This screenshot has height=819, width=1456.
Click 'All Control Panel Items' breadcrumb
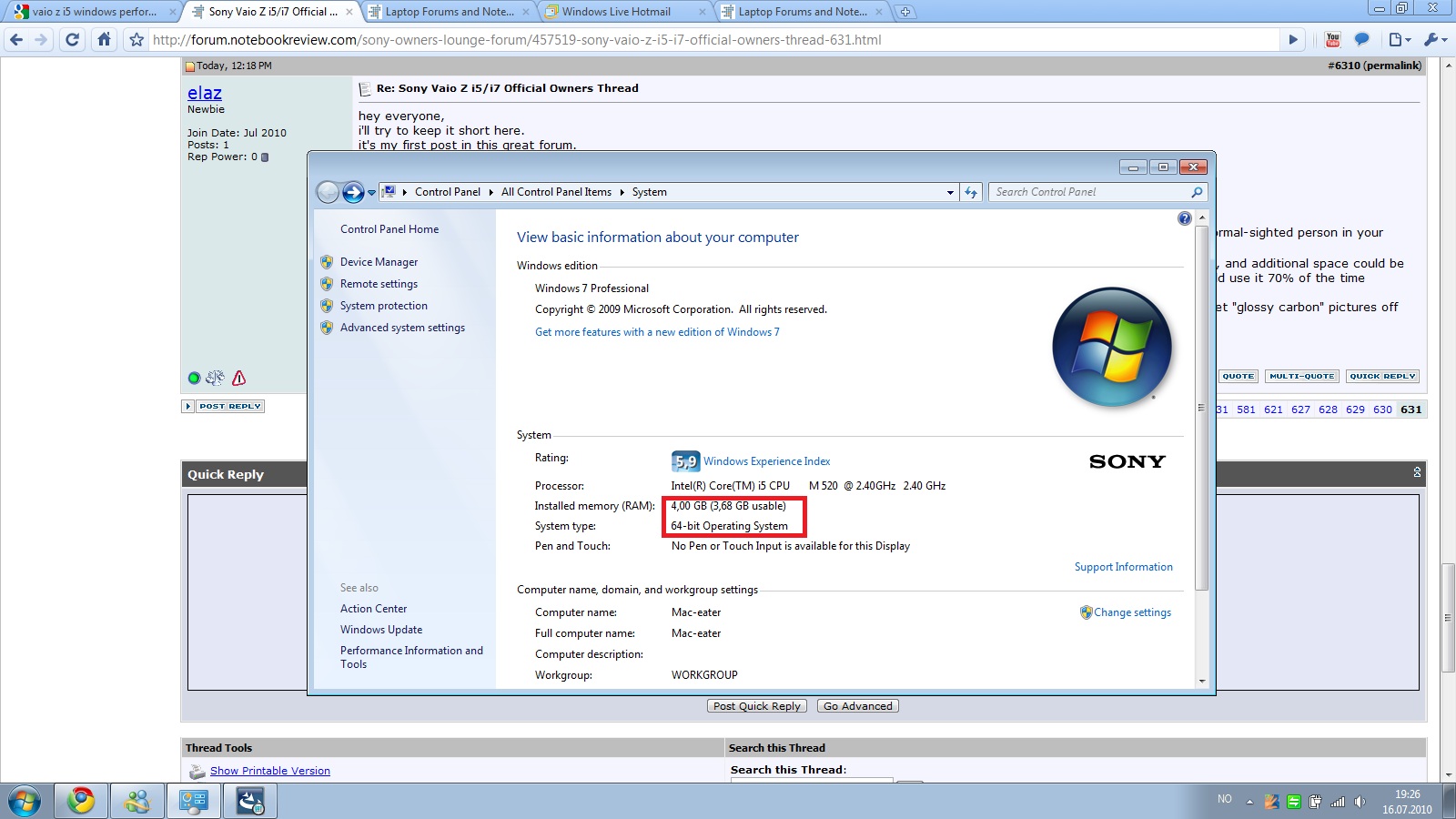556,192
